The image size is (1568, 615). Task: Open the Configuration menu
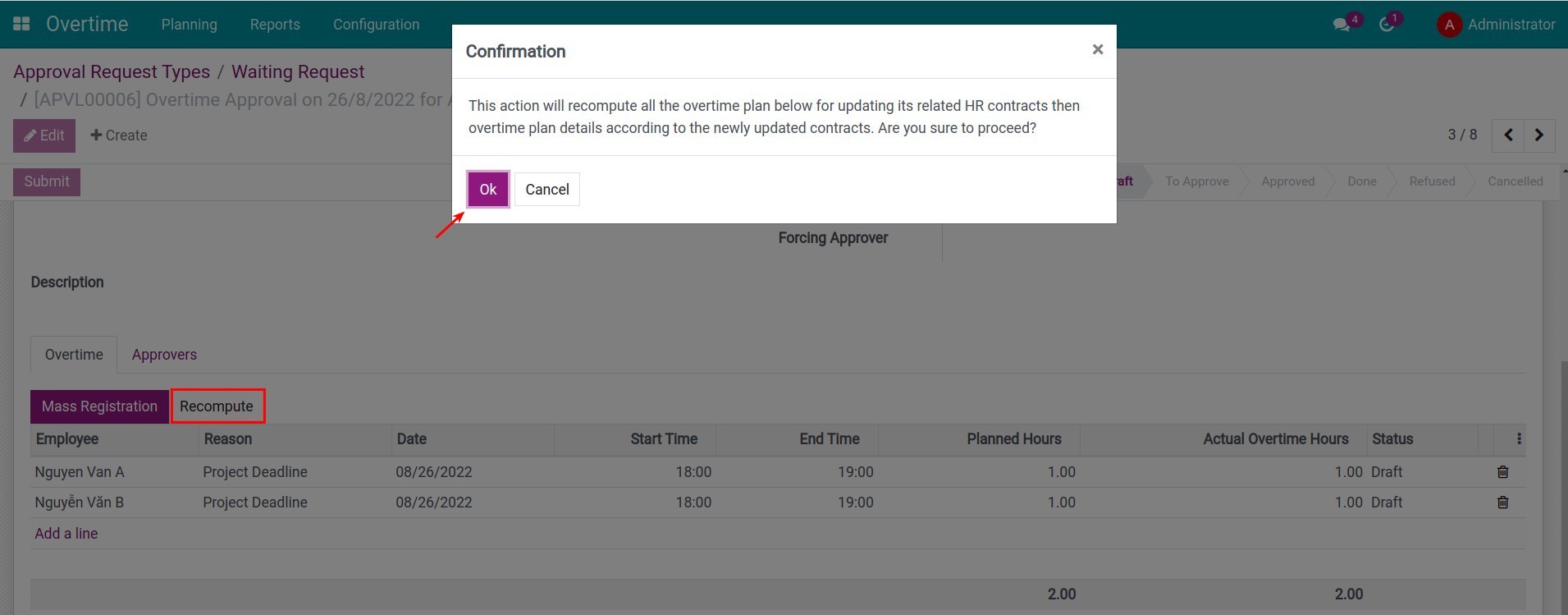[x=376, y=25]
